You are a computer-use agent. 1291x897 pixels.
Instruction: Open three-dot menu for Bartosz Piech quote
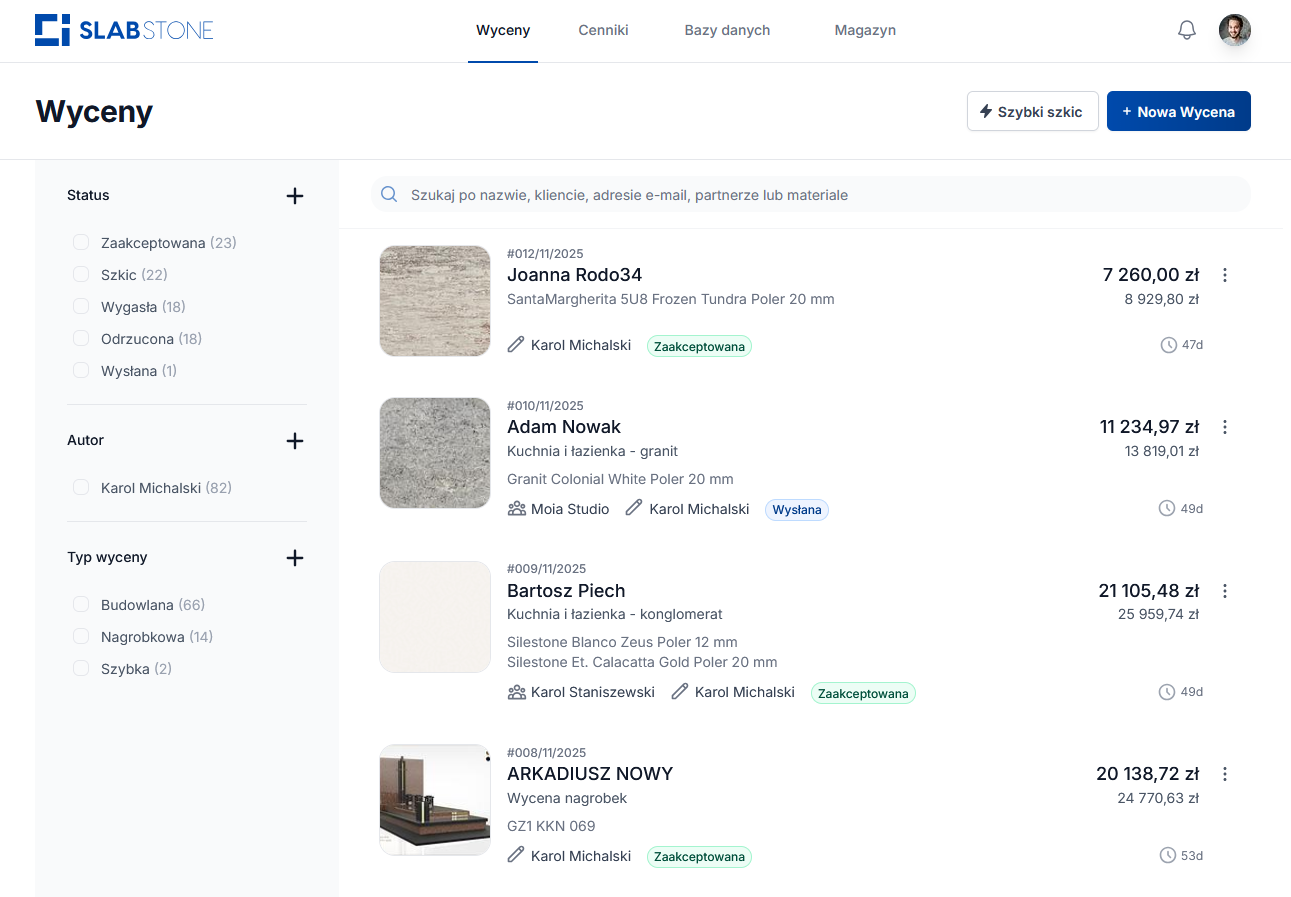pyautogui.click(x=1225, y=591)
